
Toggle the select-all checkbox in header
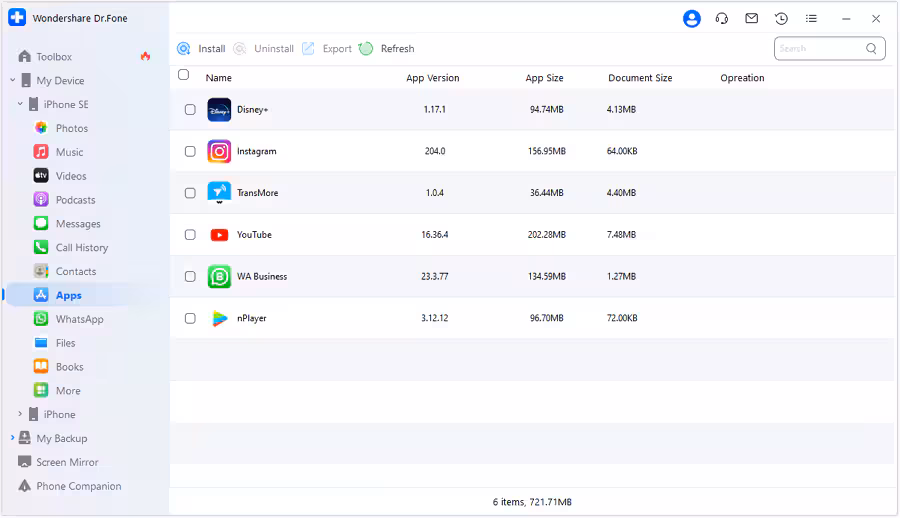click(184, 75)
